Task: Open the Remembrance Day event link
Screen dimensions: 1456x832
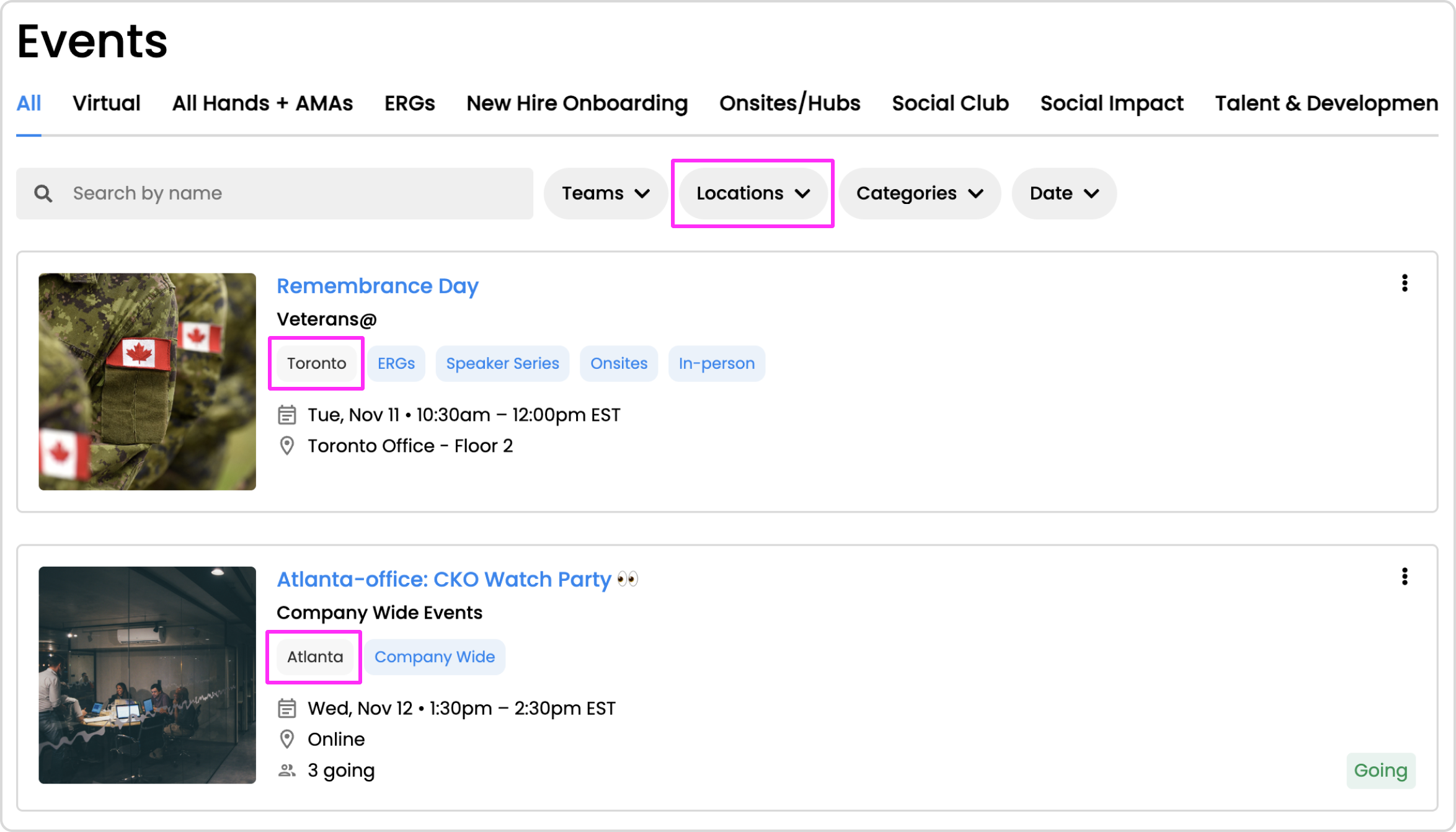Action: click(377, 286)
